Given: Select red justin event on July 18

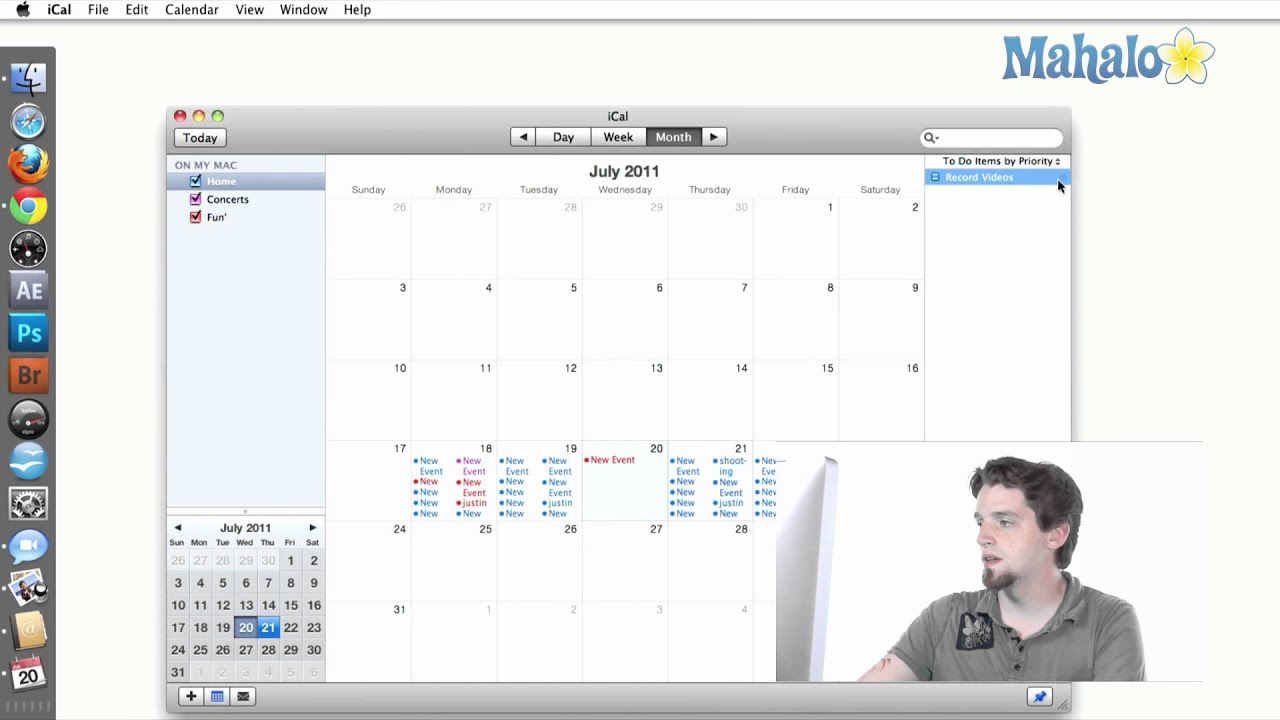Looking at the screenshot, I should click(x=471, y=503).
